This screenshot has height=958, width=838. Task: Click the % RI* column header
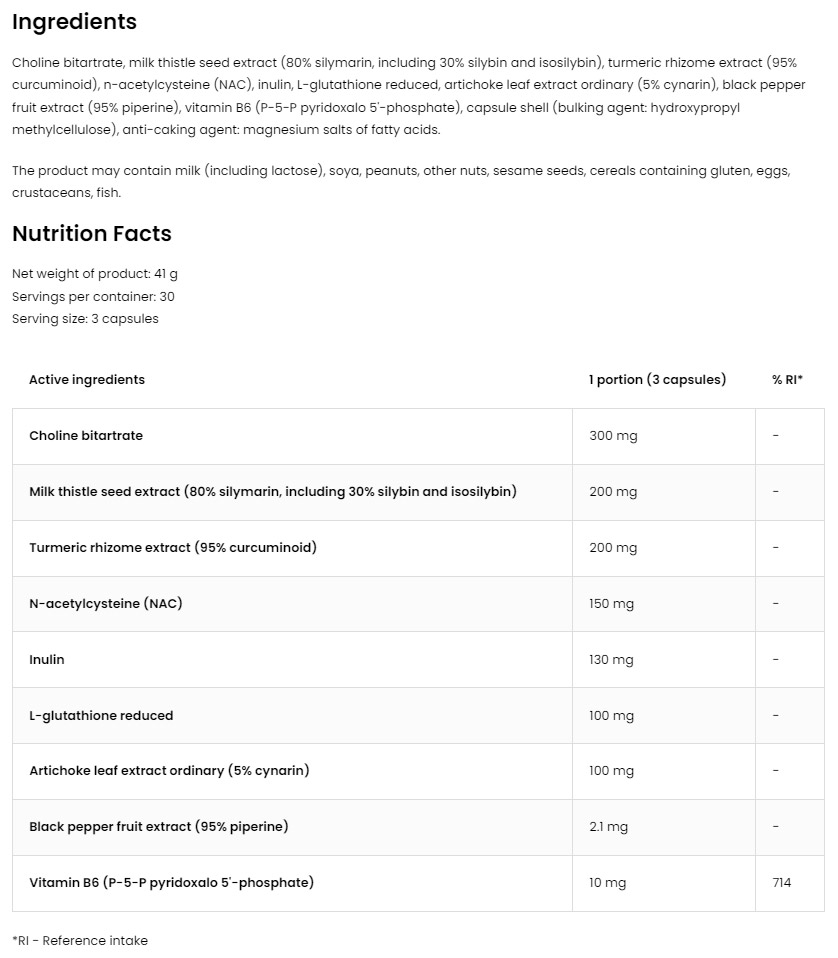(x=787, y=379)
